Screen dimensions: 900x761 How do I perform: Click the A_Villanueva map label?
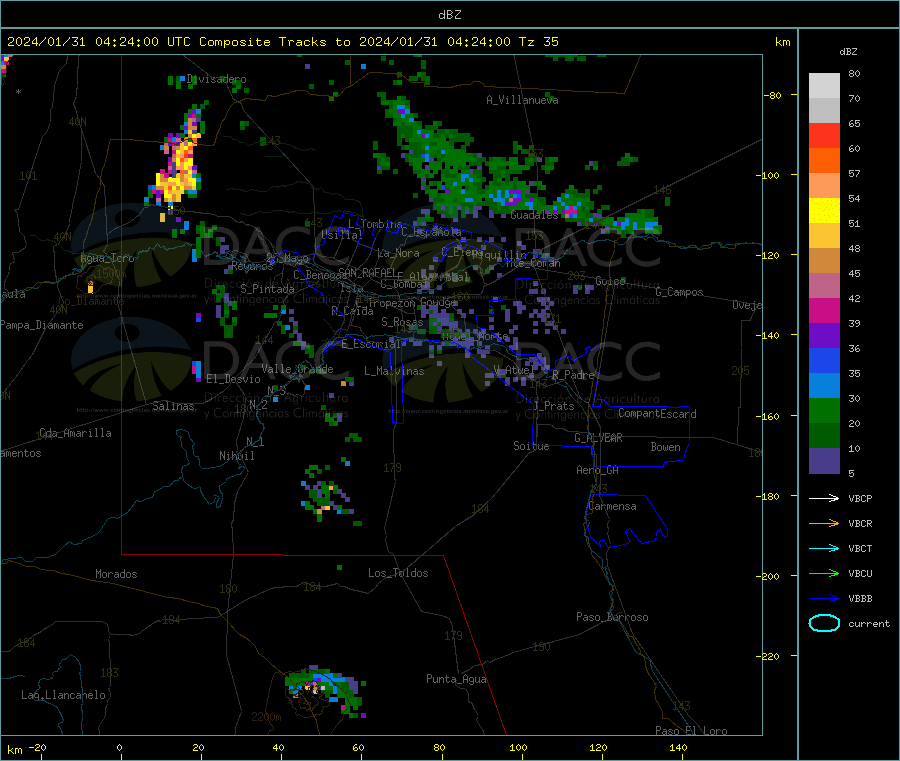click(x=522, y=100)
